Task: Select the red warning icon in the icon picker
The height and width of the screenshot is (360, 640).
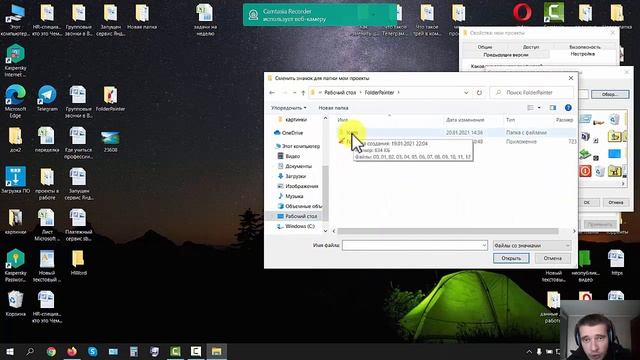Action: pyautogui.click(x=585, y=171)
